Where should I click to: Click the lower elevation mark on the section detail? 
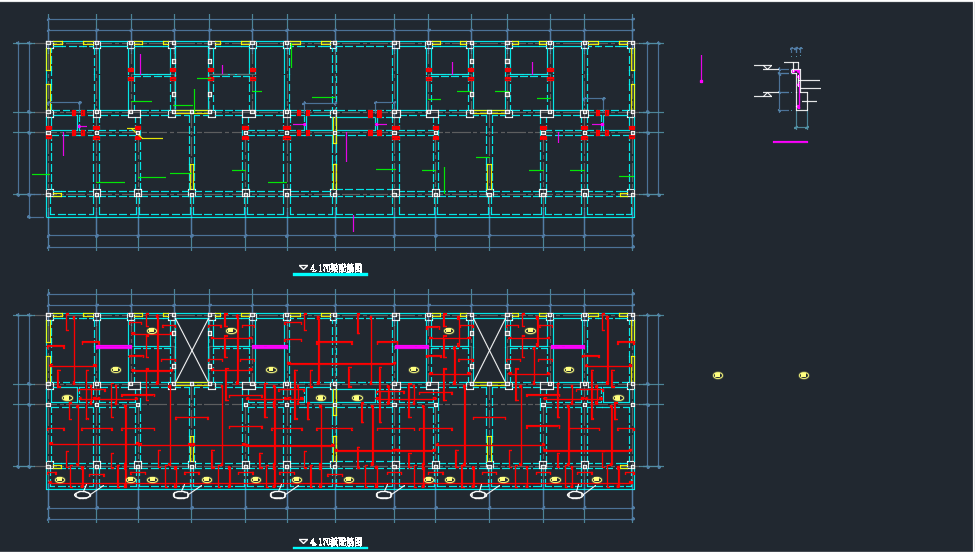point(767,94)
